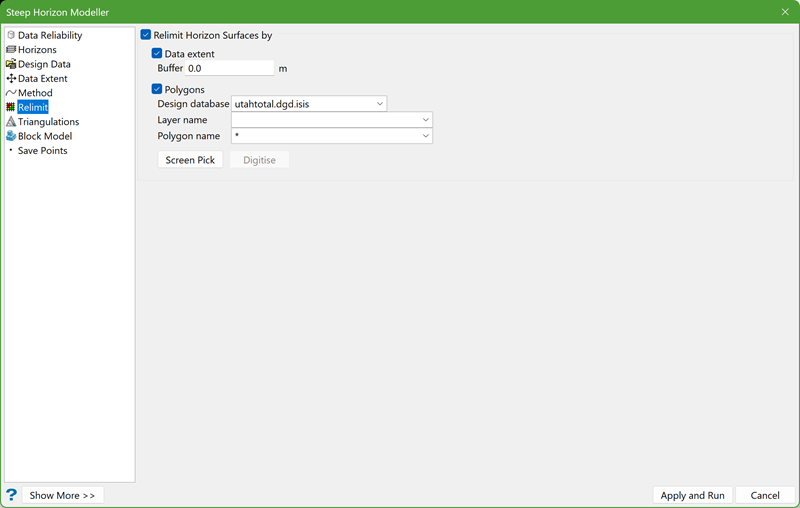This screenshot has width=800, height=508.
Task: Go to the Horizons page
Action: (37, 49)
